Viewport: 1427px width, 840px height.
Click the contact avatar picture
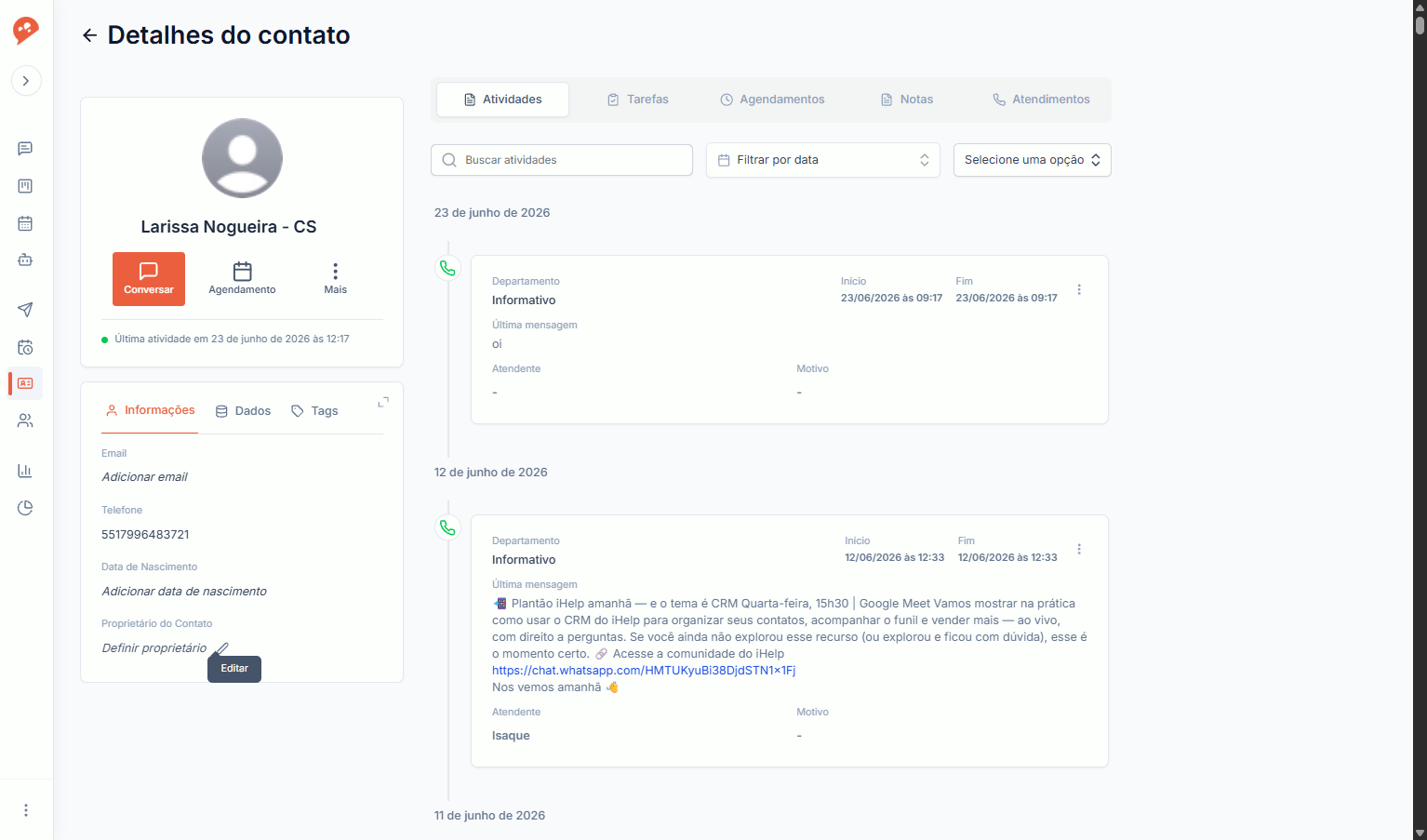click(242, 158)
